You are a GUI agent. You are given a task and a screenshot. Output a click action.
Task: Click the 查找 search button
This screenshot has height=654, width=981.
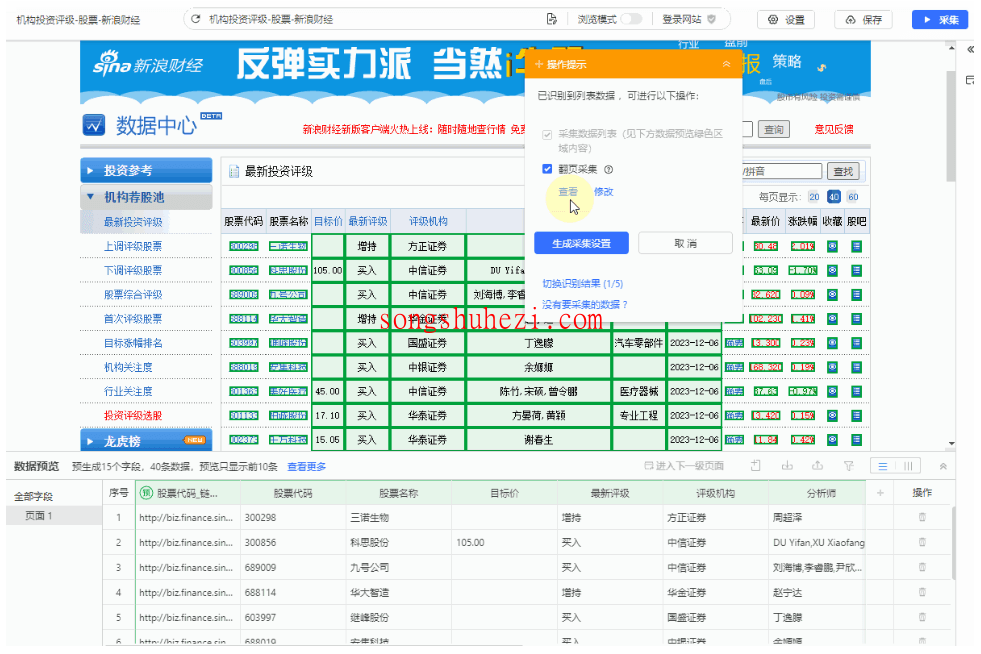[x=843, y=171]
